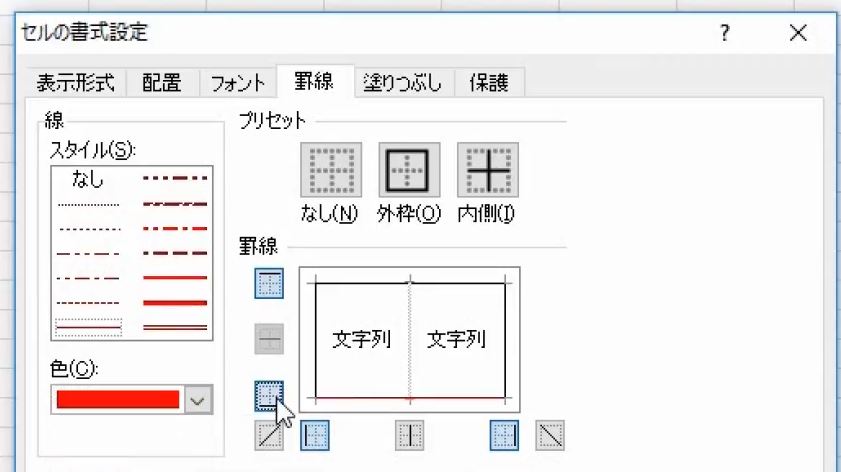
Task: Toggle the diagonal down border button
Action: point(550,436)
